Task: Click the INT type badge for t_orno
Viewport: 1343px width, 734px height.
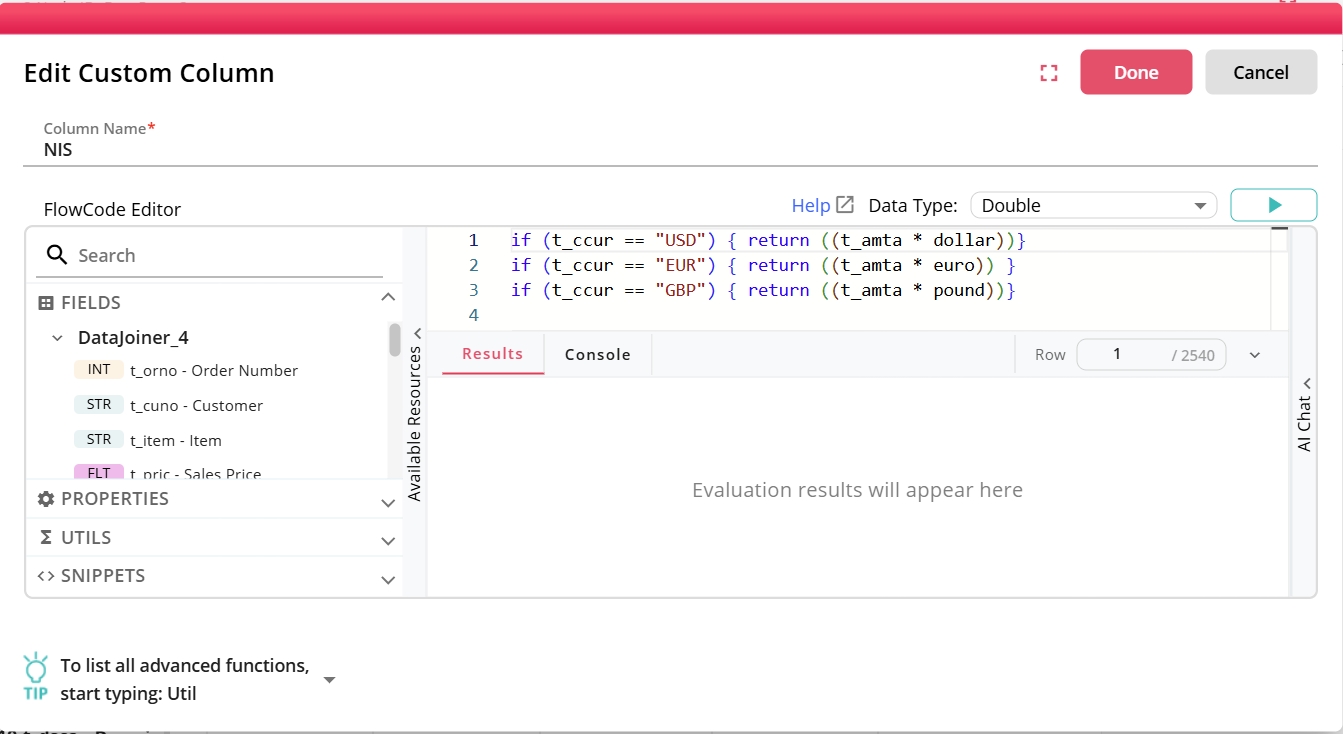Action: click(99, 370)
